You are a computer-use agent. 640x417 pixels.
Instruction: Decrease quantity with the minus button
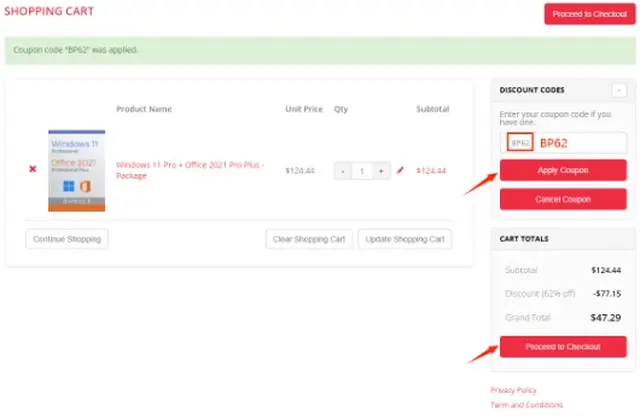(x=343, y=171)
